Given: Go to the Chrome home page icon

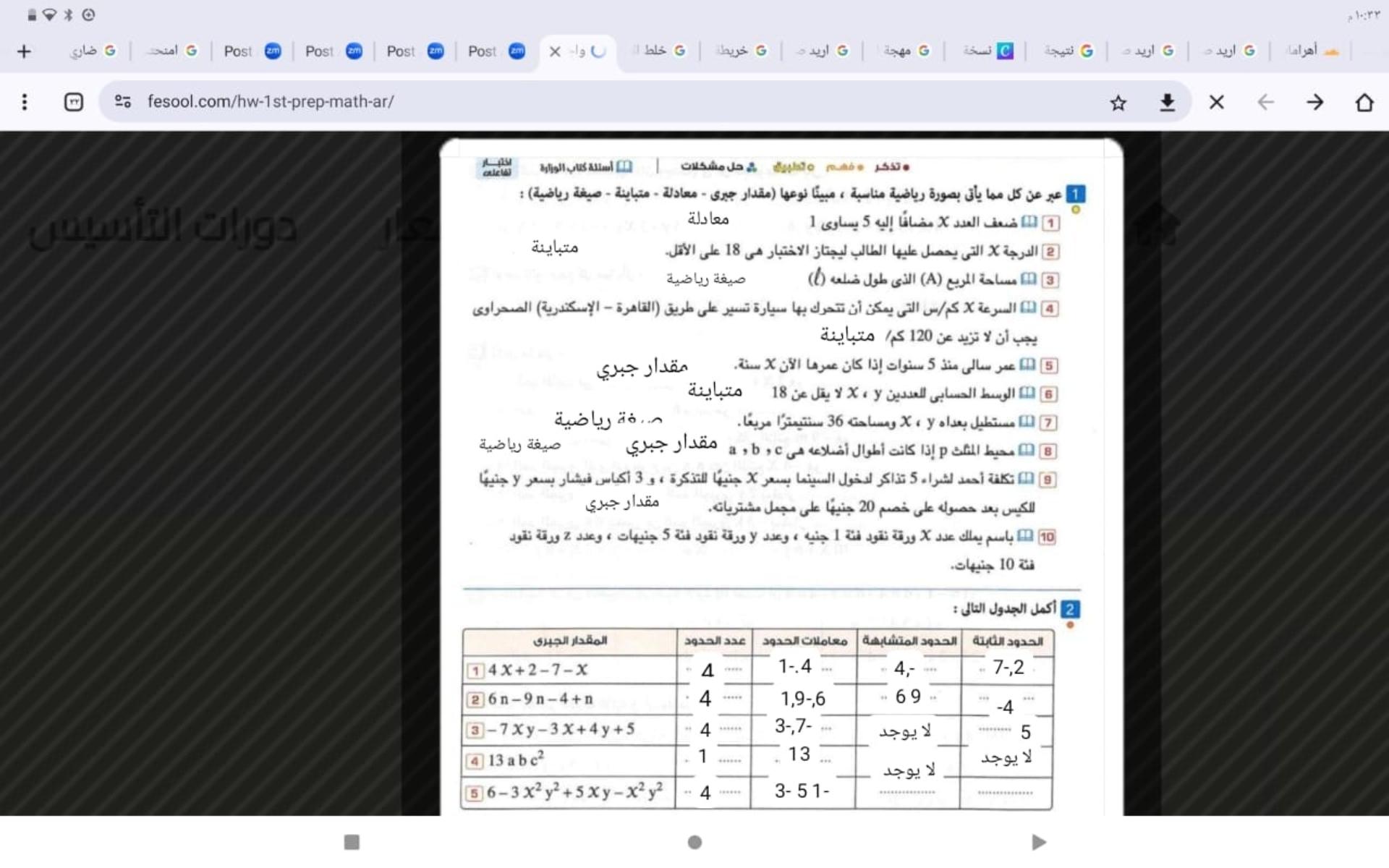Looking at the screenshot, I should click(1364, 103).
